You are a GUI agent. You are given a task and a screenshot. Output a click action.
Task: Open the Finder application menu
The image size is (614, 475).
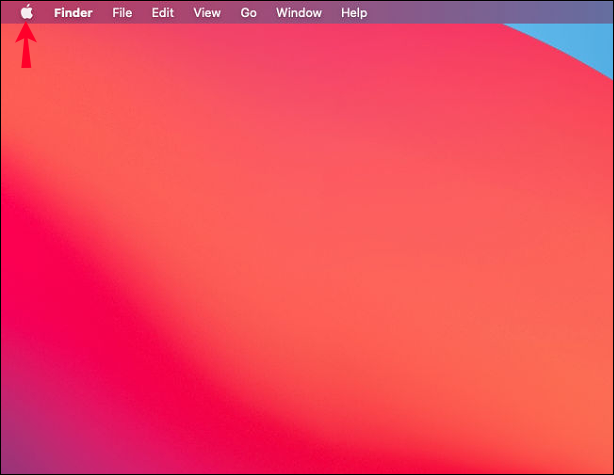pos(73,13)
